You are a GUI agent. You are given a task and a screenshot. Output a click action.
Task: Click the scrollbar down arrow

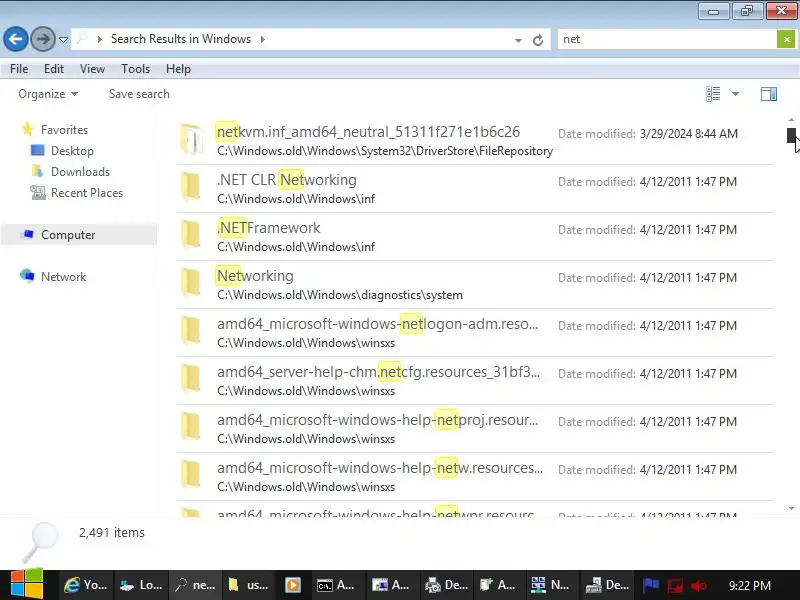(791, 508)
